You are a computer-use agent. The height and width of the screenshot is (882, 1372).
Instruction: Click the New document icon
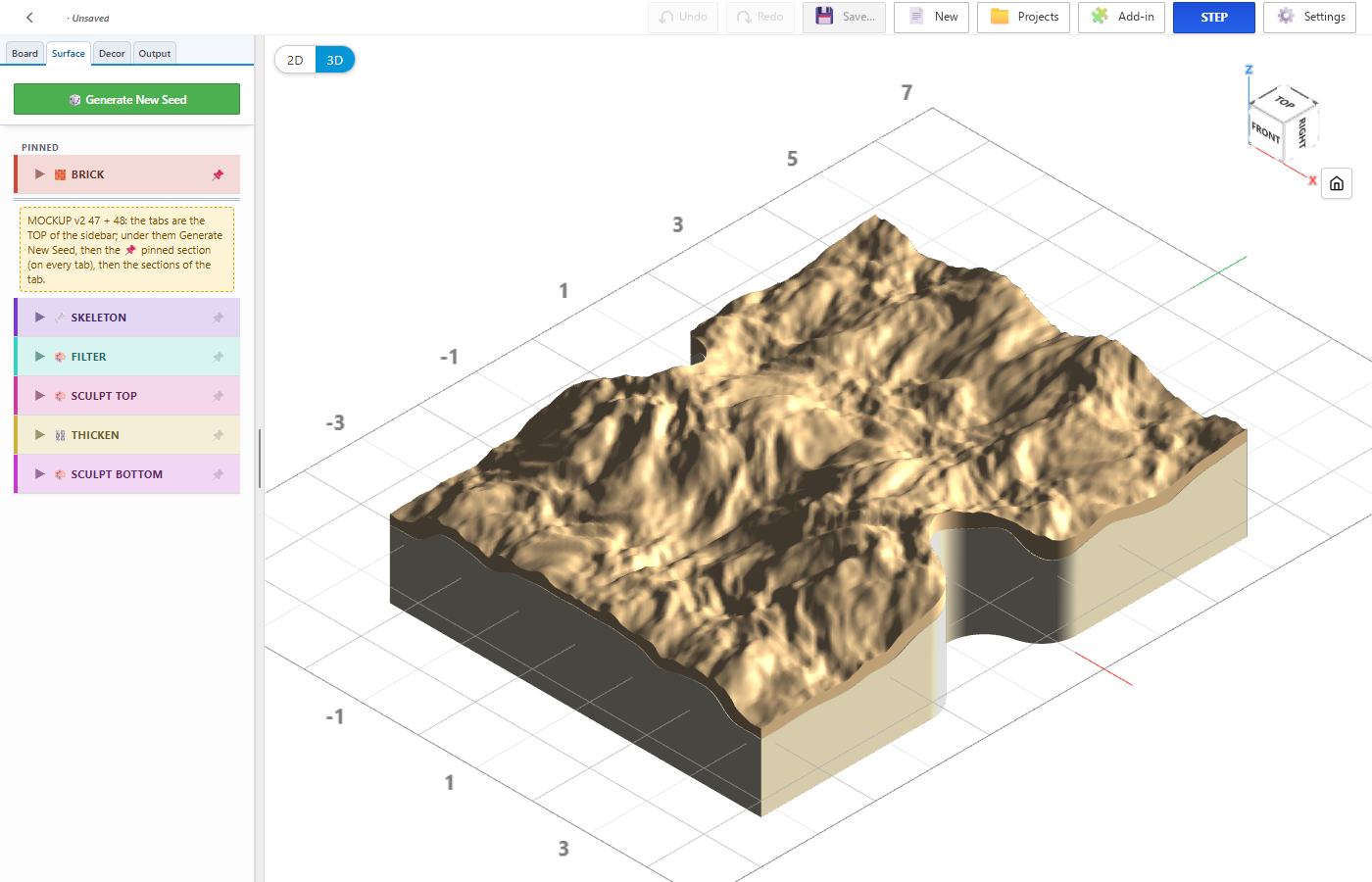point(916,17)
